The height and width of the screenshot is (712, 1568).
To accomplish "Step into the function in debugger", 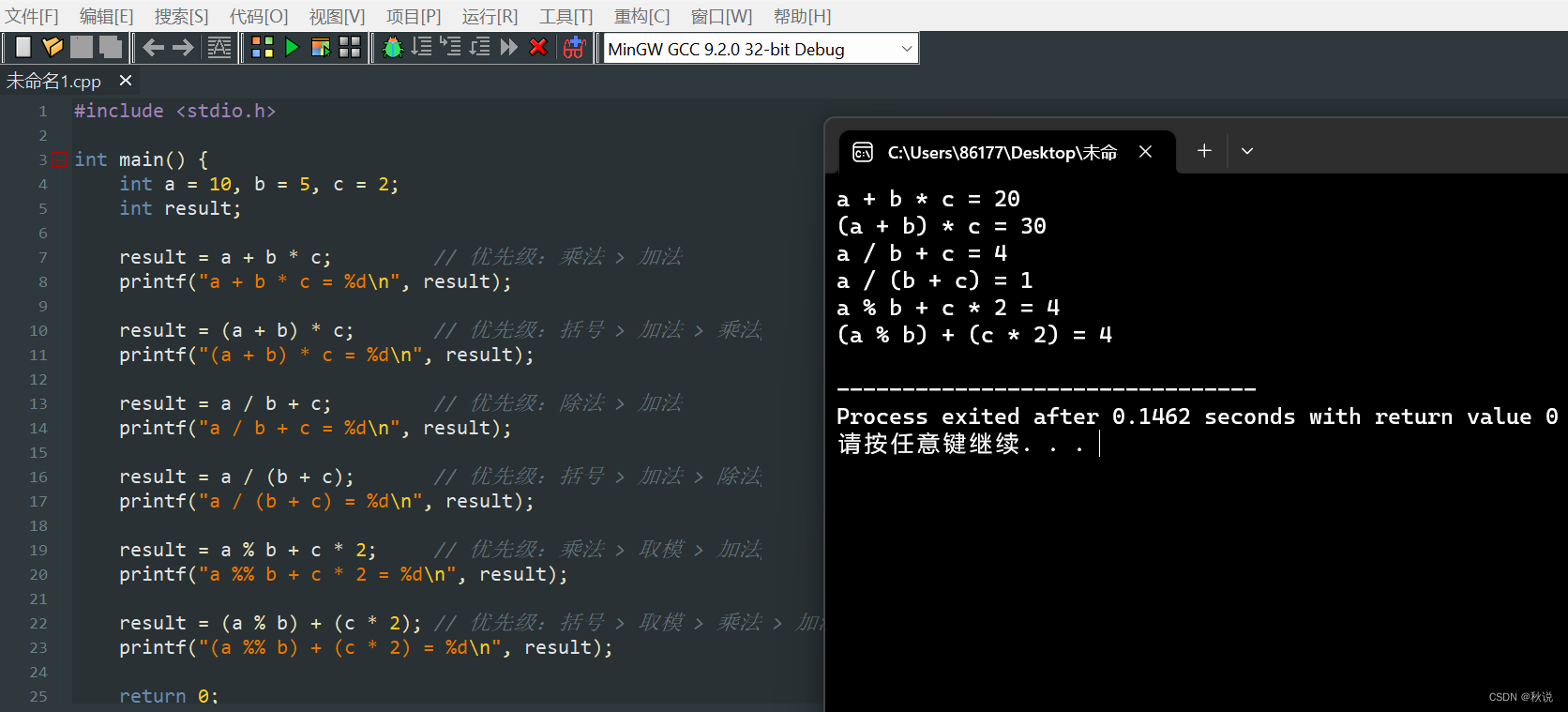I will [451, 48].
